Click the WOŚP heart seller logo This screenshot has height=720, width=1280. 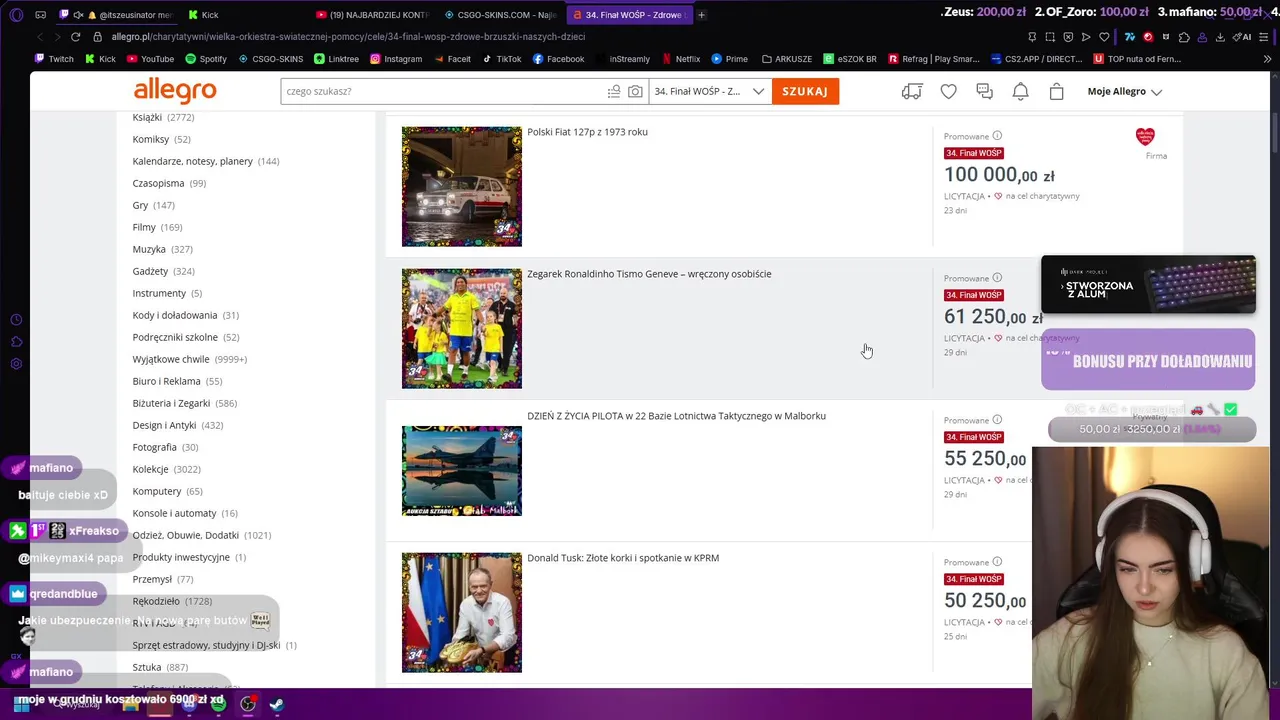coord(1145,137)
